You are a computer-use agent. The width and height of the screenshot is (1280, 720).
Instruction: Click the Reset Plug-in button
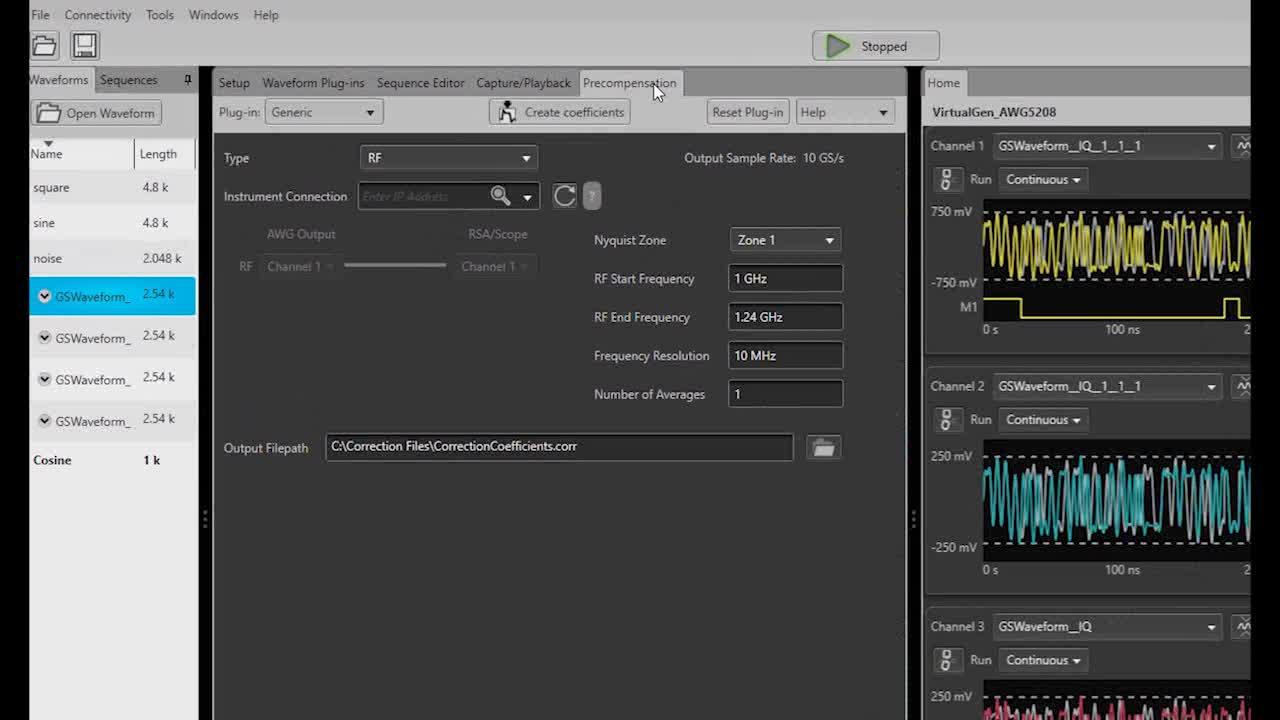click(748, 112)
